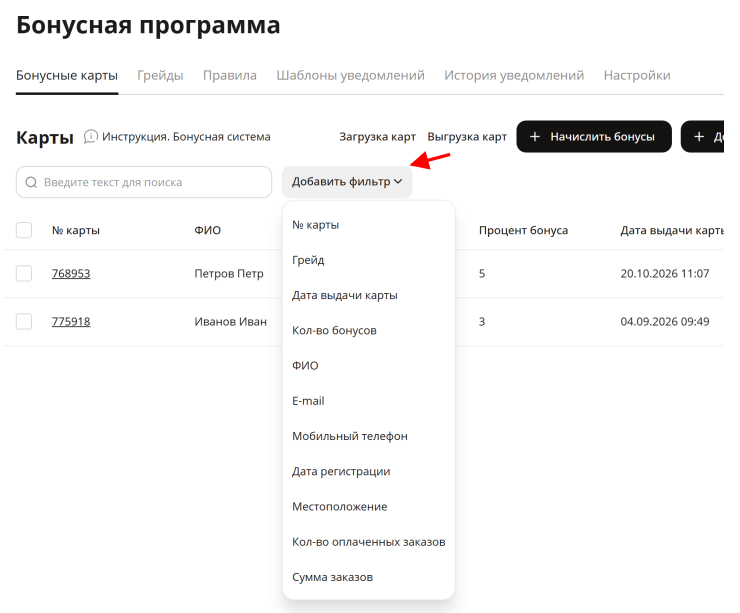Focus the search text input field
This screenshot has height=613, width=740.
click(144, 182)
